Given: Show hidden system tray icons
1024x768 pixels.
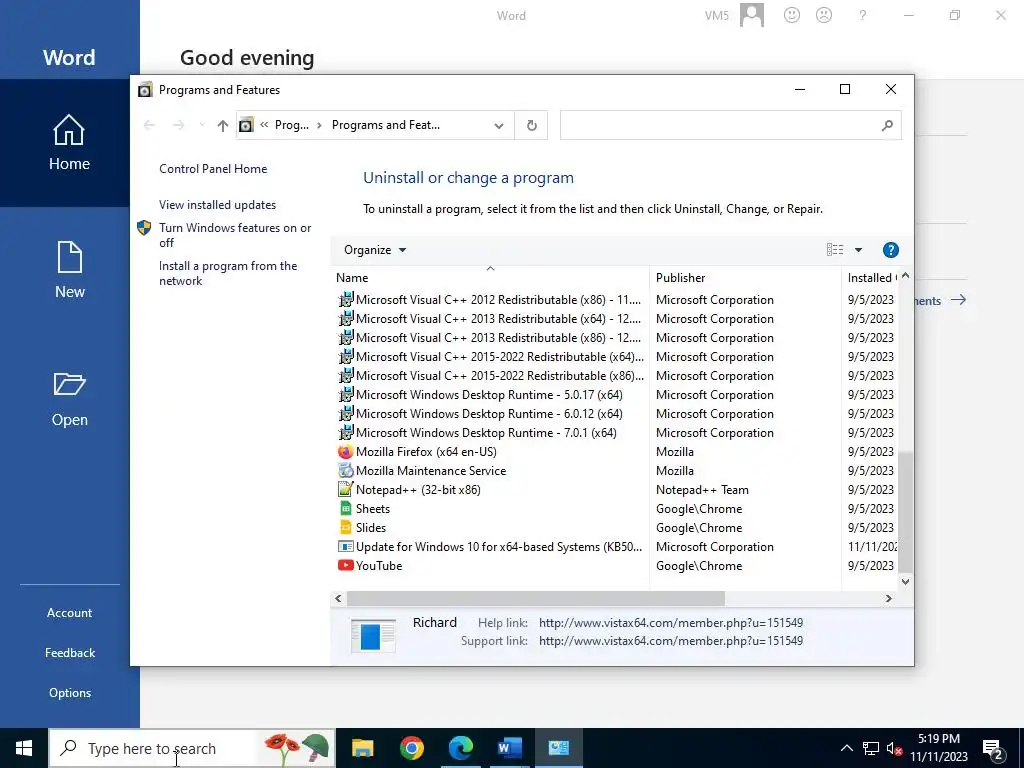Looking at the screenshot, I should point(846,748).
